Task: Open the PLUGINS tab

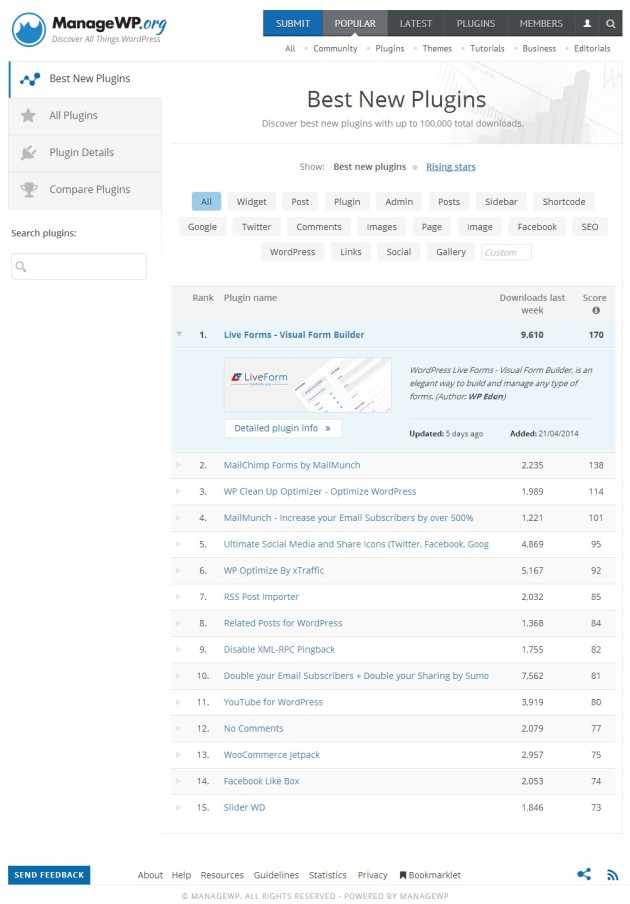Action: coord(476,24)
